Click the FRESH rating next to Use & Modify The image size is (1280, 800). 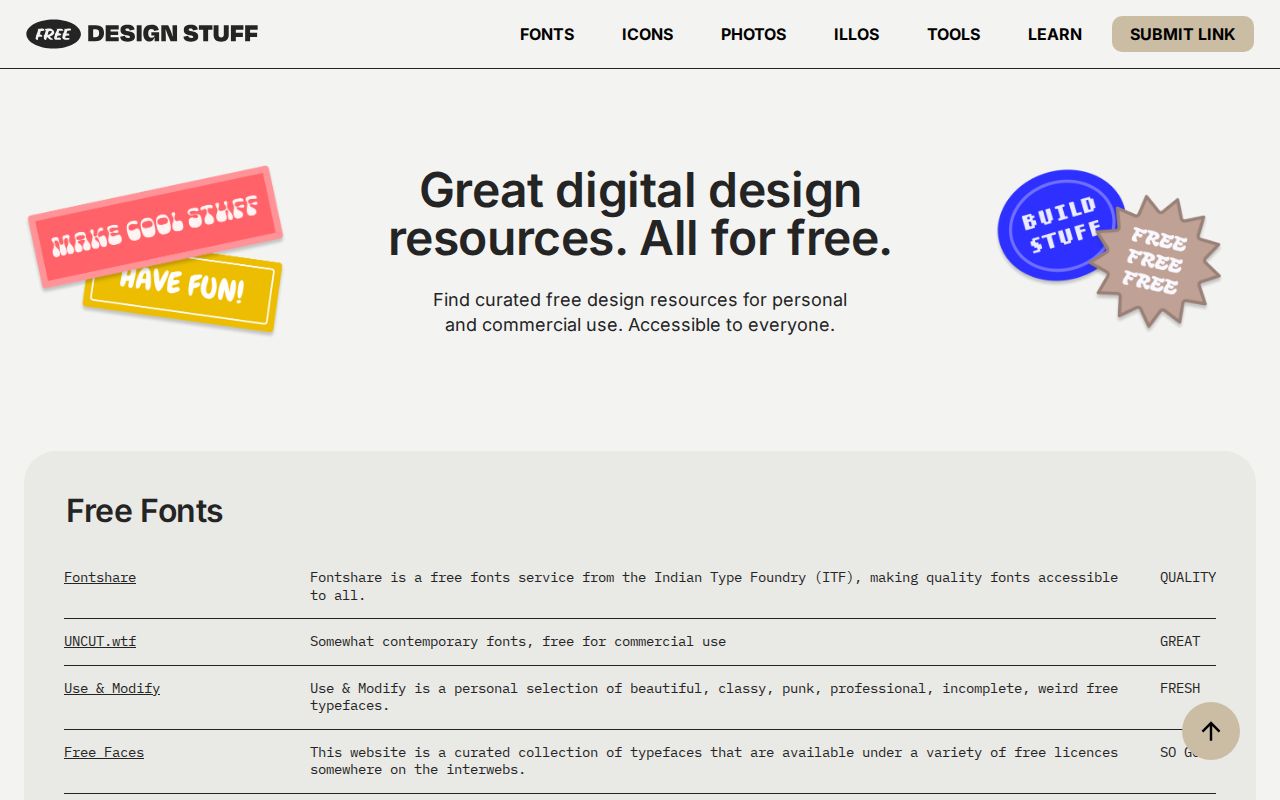(1180, 688)
